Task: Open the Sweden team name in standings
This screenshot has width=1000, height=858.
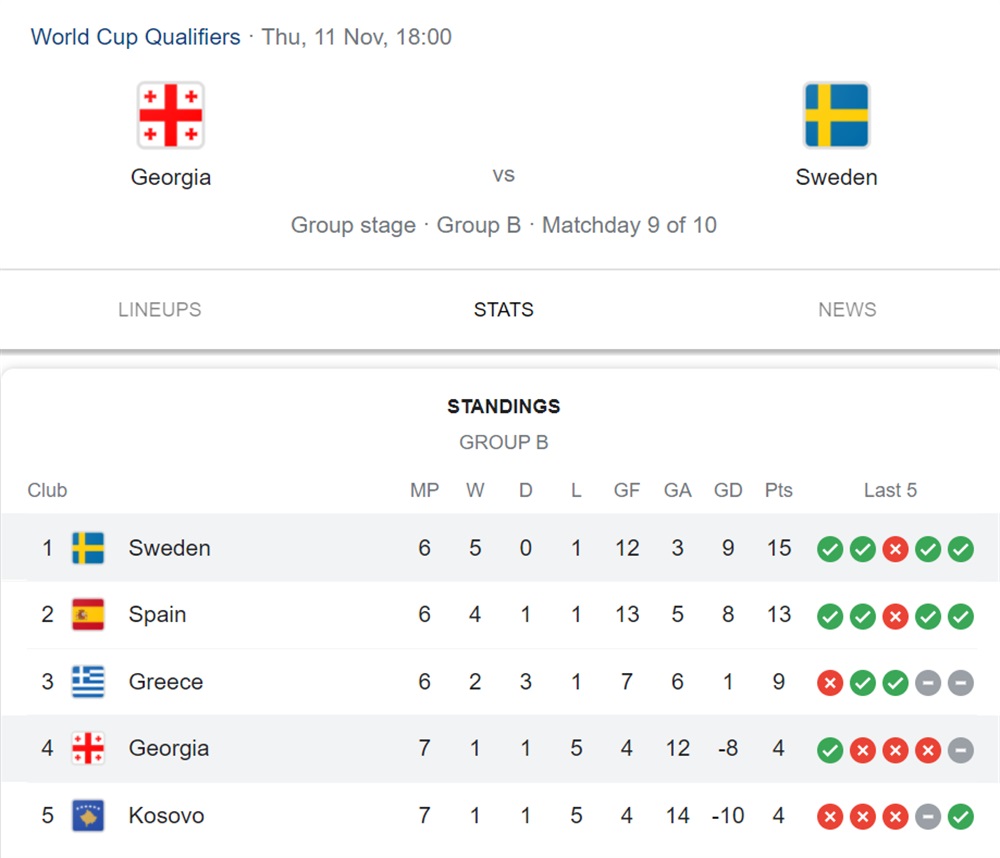Action: [x=170, y=548]
